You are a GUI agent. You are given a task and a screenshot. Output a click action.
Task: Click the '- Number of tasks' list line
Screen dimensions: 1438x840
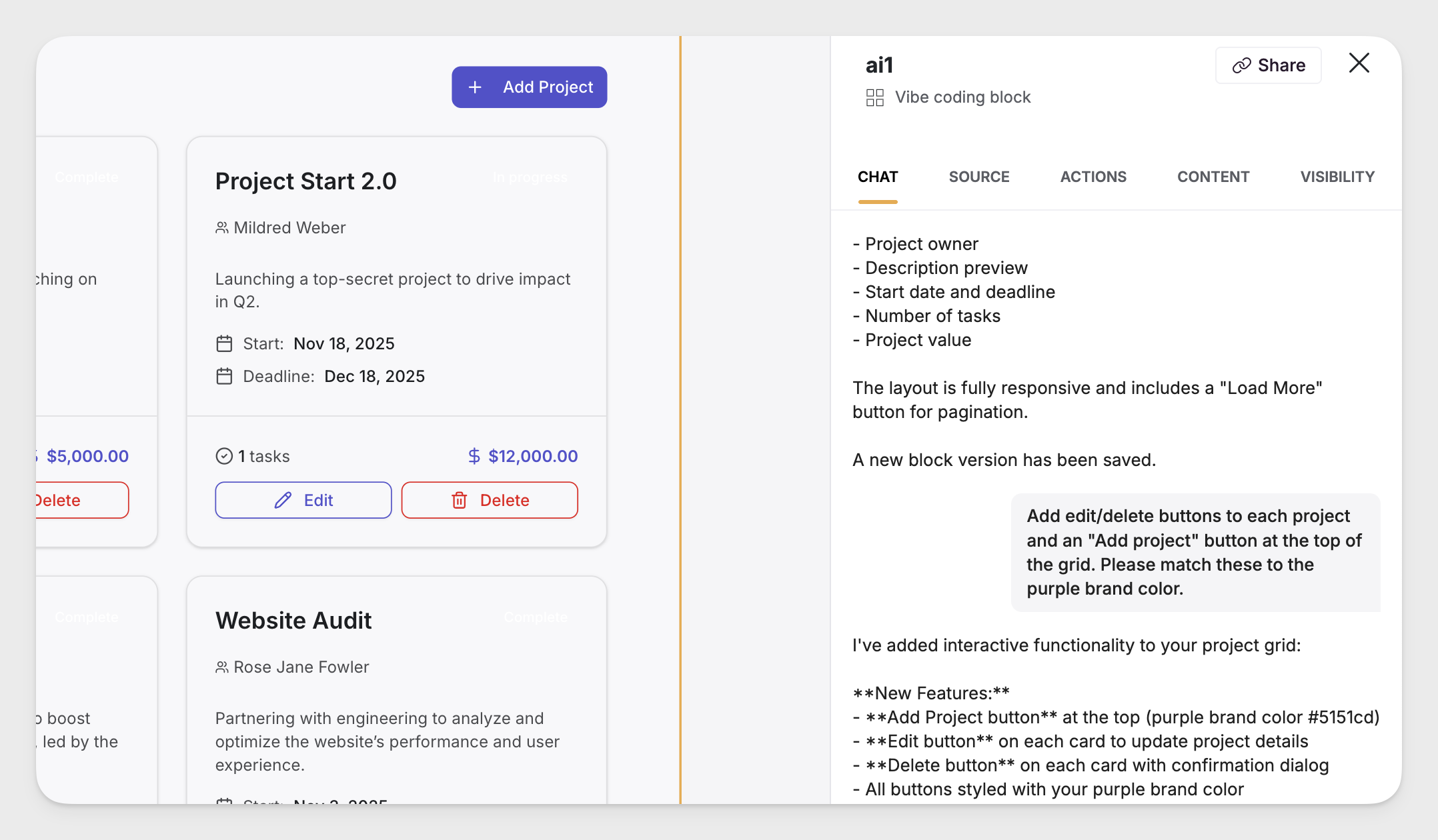pyautogui.click(x=926, y=316)
